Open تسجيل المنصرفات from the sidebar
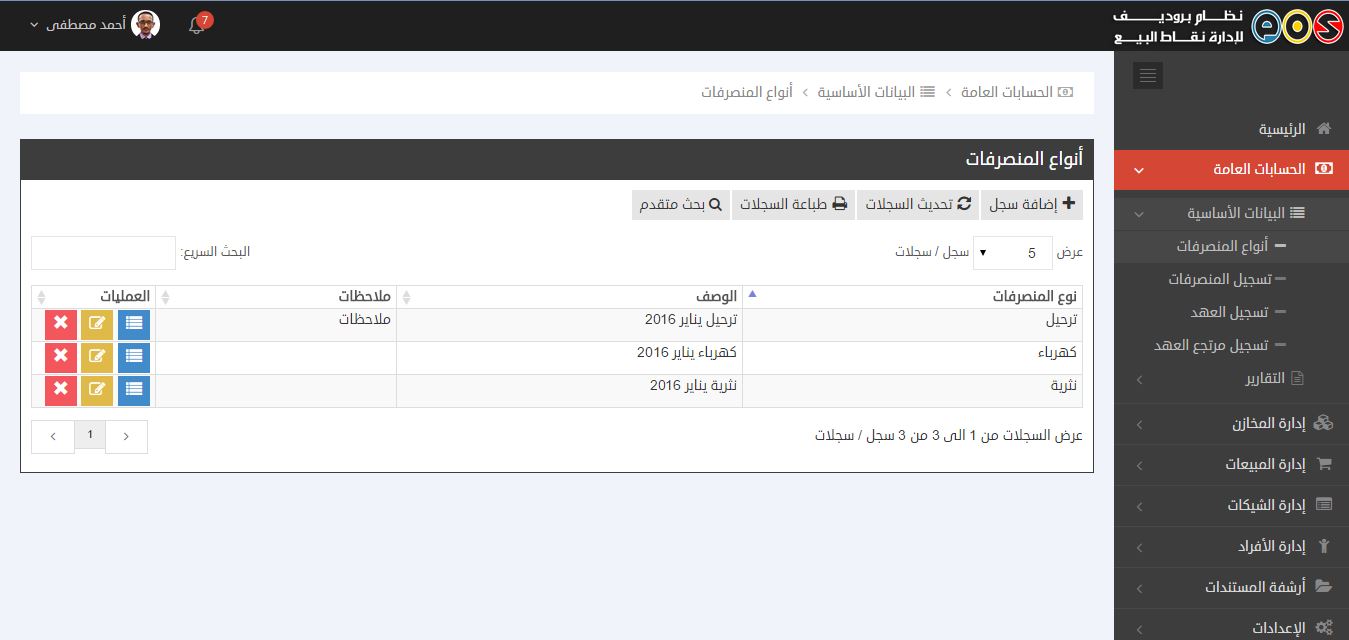The image size is (1349, 640). coord(1220,279)
